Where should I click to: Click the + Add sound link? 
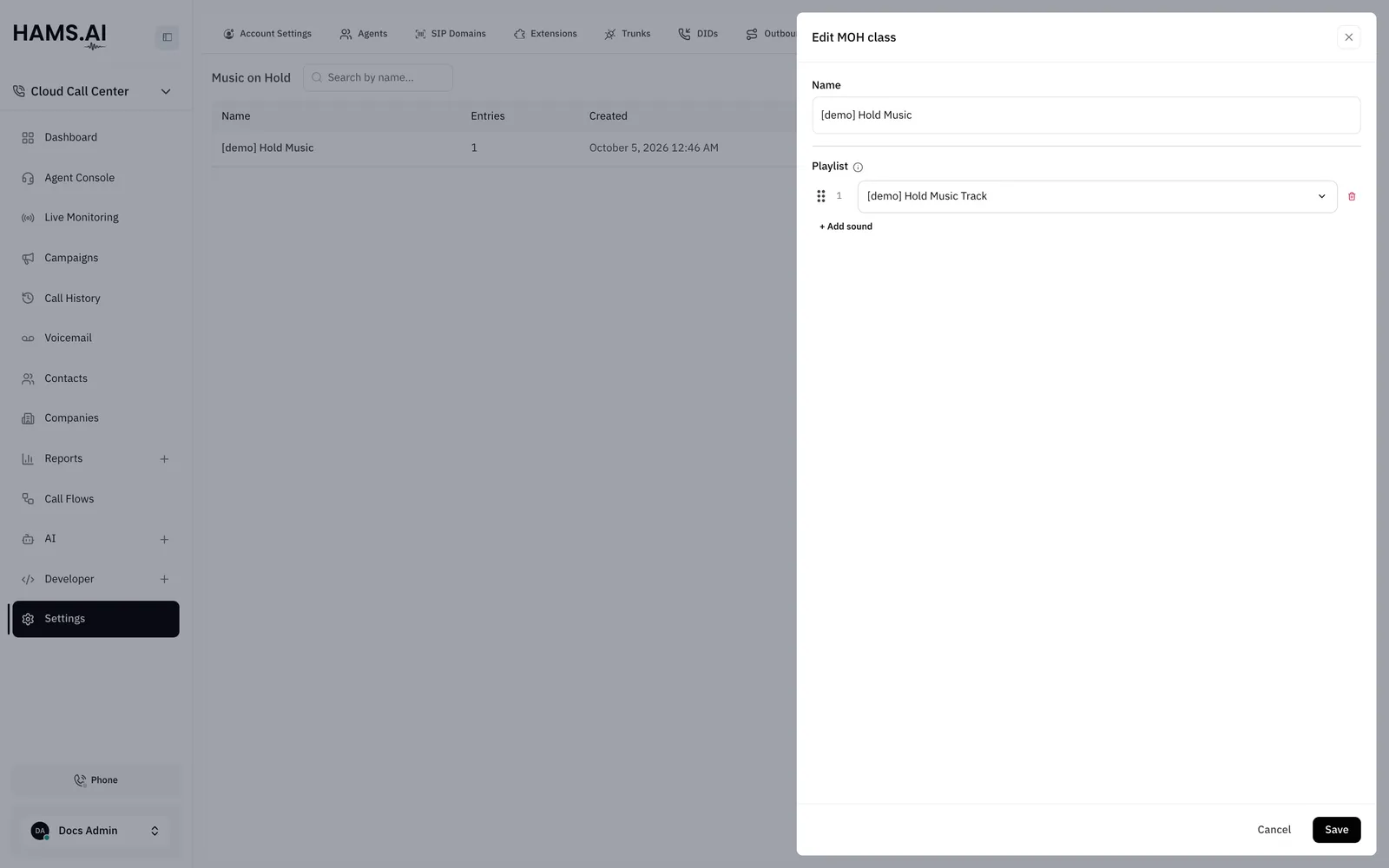pyautogui.click(x=846, y=227)
